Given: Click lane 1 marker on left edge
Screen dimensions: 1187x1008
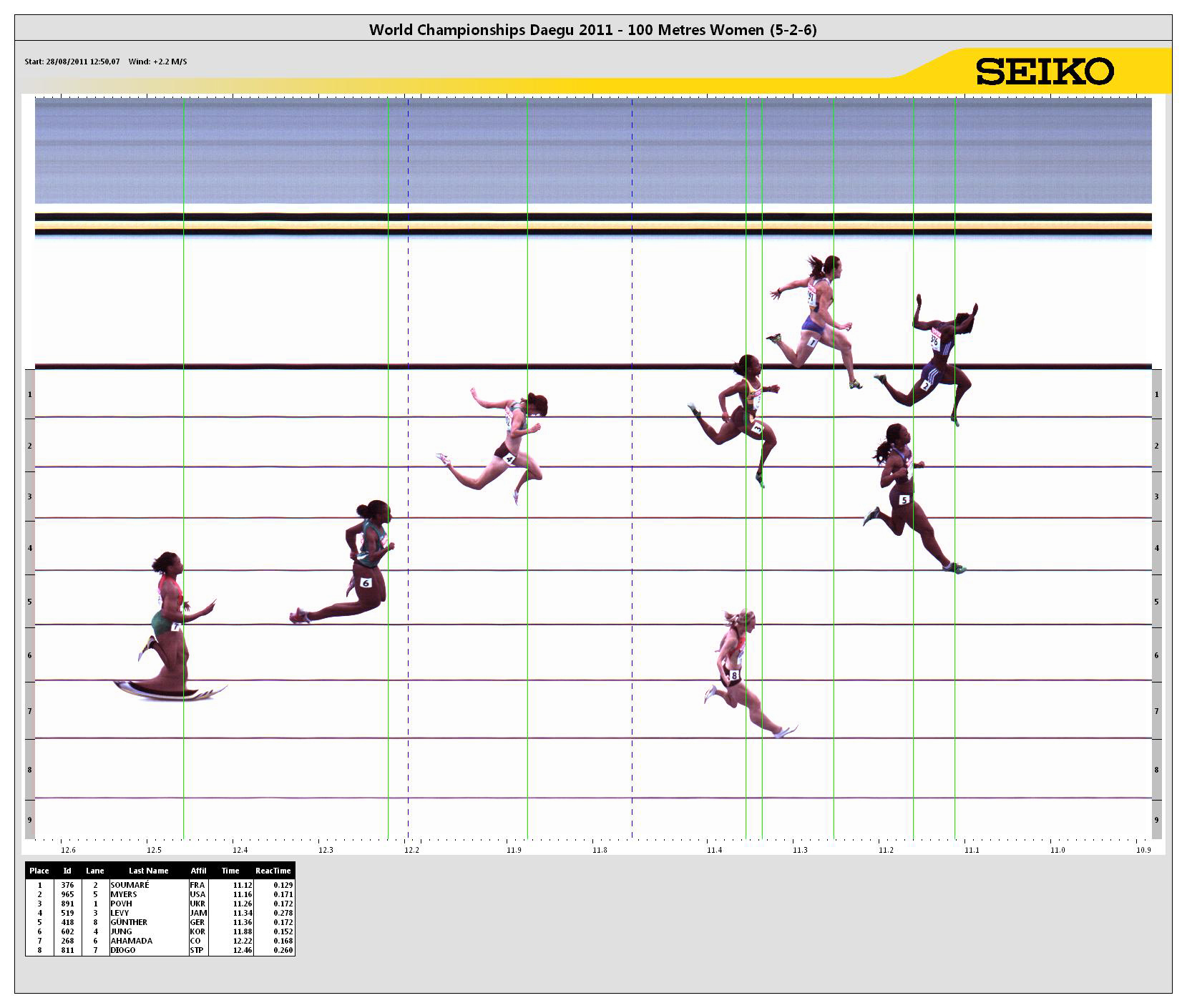Looking at the screenshot, I should [x=29, y=394].
